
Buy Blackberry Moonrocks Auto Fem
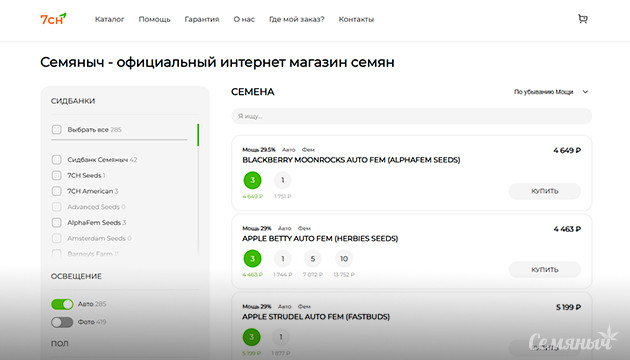pyautogui.click(x=545, y=191)
